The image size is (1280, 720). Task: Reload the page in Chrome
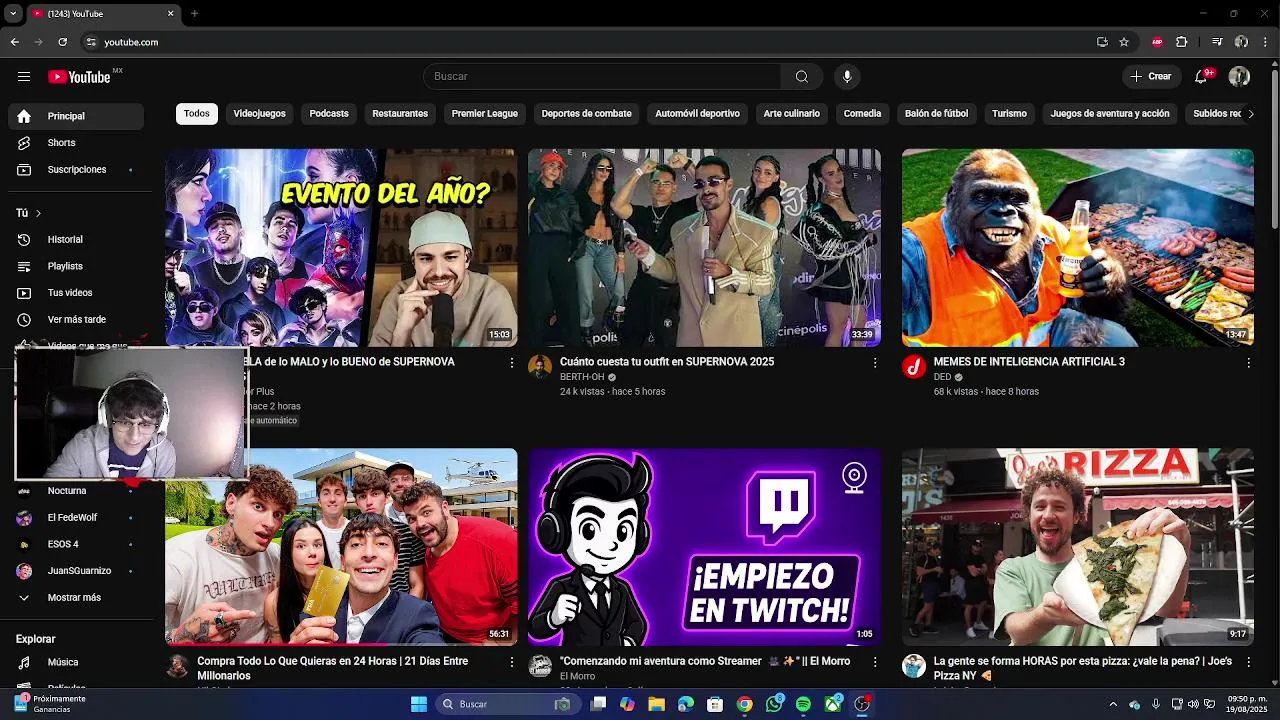(62, 42)
